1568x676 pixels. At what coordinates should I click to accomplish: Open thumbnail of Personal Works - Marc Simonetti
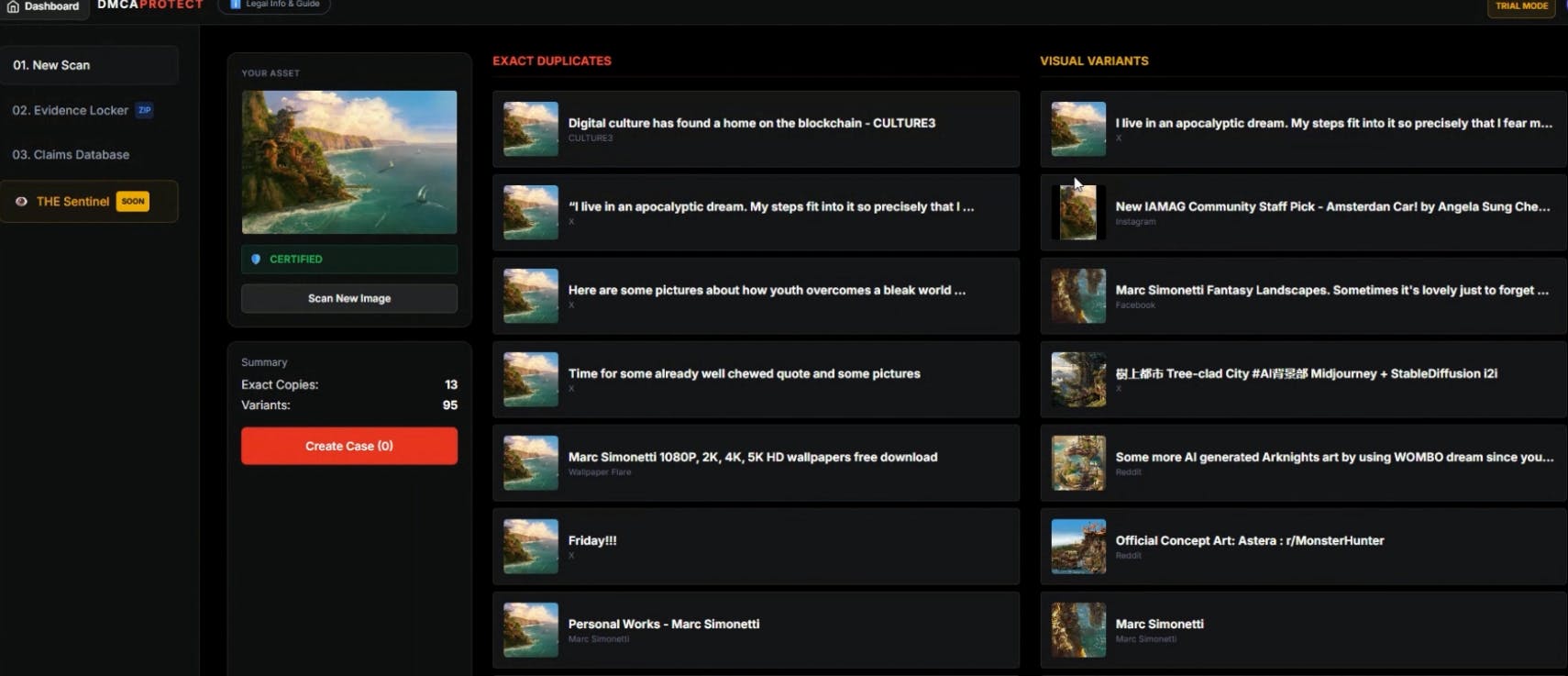(531, 629)
